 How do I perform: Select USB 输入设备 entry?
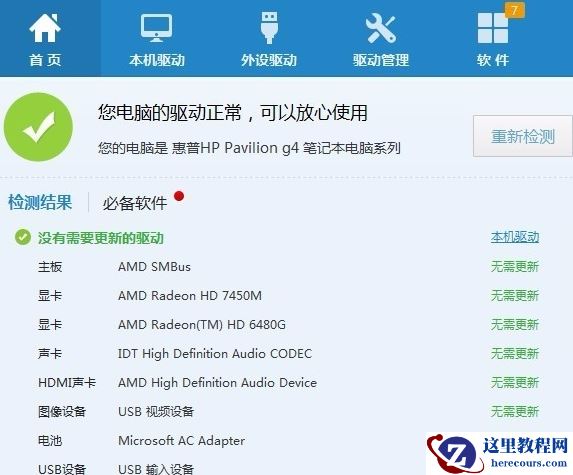(156, 469)
